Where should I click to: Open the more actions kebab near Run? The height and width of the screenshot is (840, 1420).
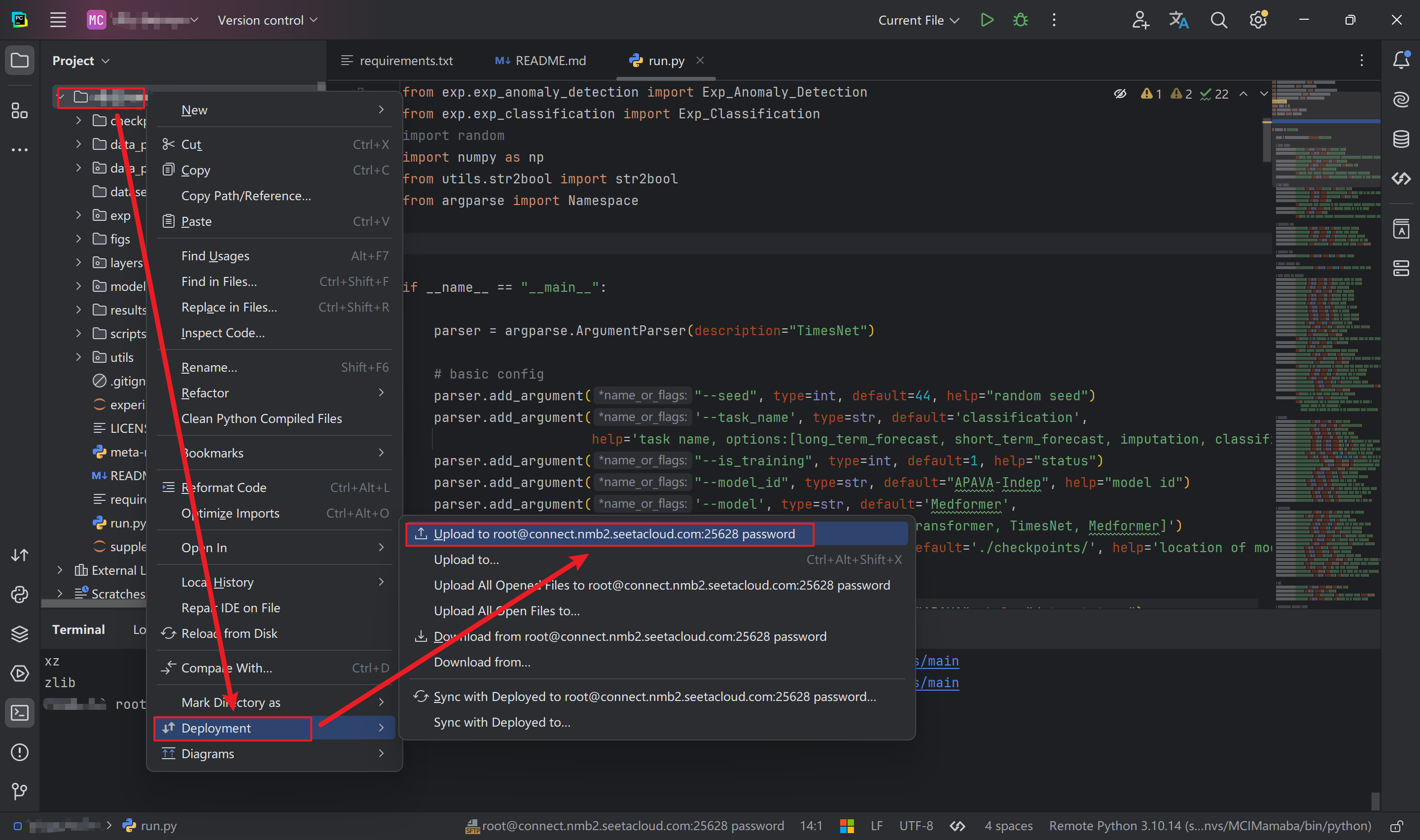[1053, 20]
